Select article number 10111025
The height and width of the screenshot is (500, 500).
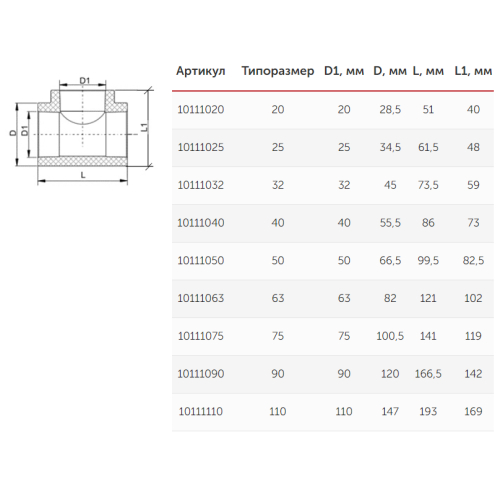point(201,147)
